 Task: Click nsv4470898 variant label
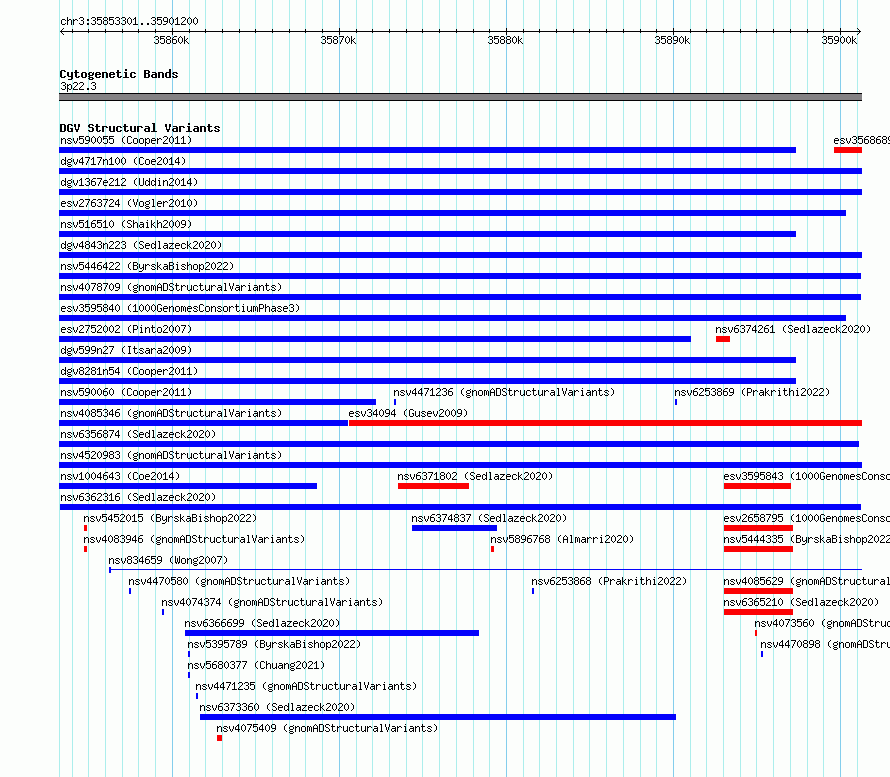point(825,644)
